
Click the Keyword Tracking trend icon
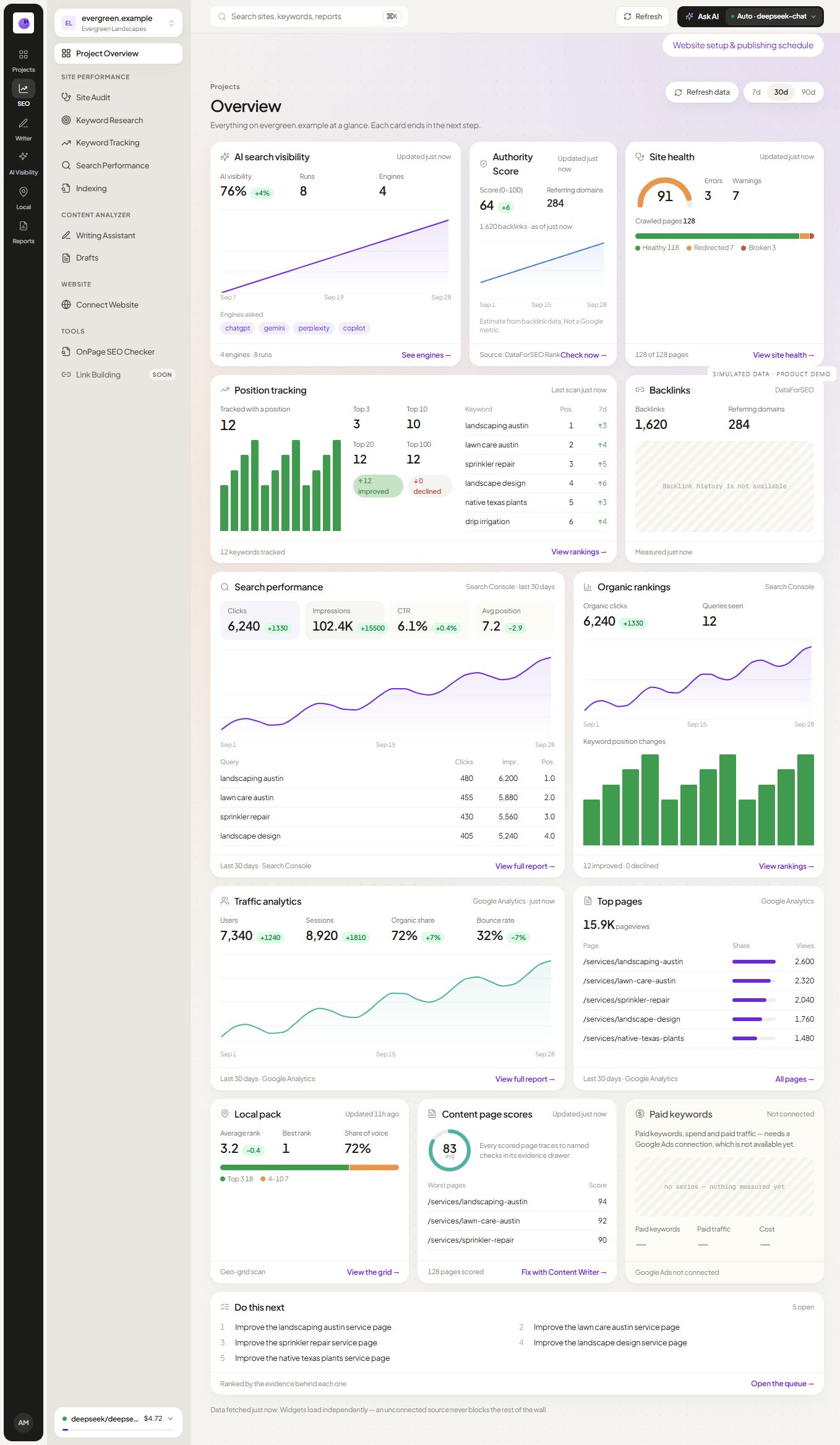(x=66, y=143)
